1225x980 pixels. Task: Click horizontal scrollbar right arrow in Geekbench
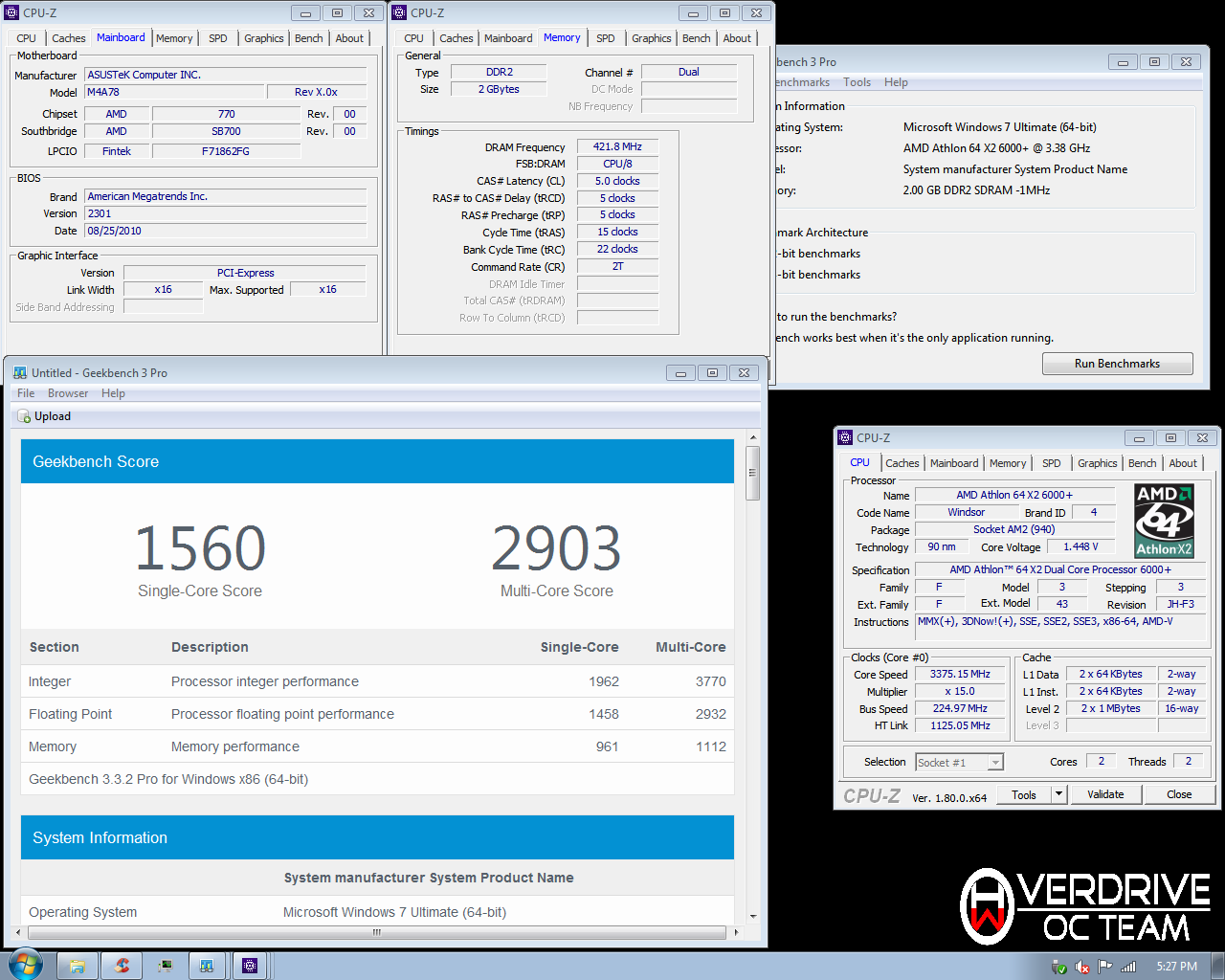click(x=736, y=931)
